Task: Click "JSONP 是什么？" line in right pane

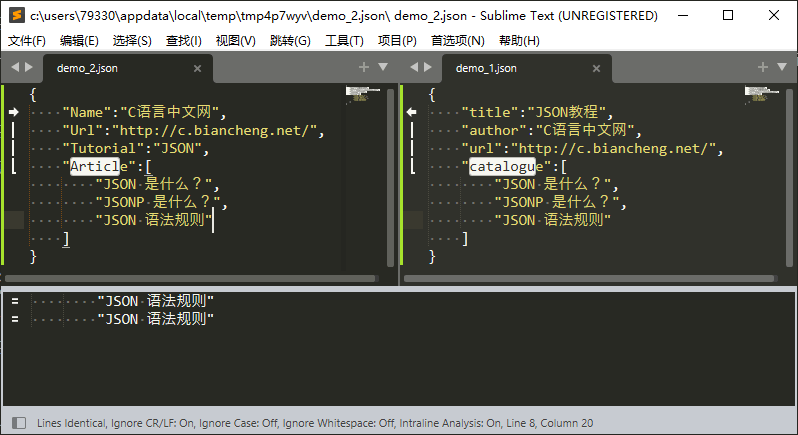Action: pyautogui.click(x=560, y=202)
